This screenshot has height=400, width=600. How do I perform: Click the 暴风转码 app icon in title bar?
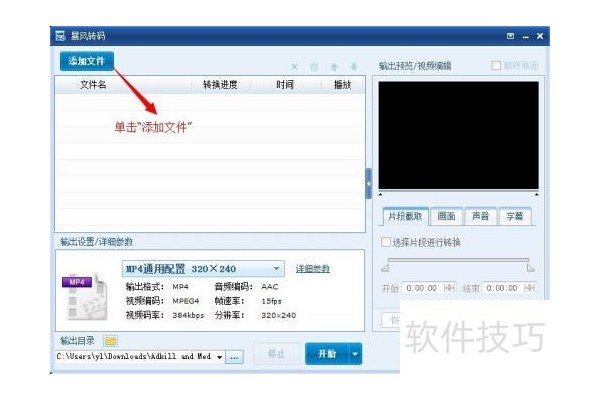point(60,36)
